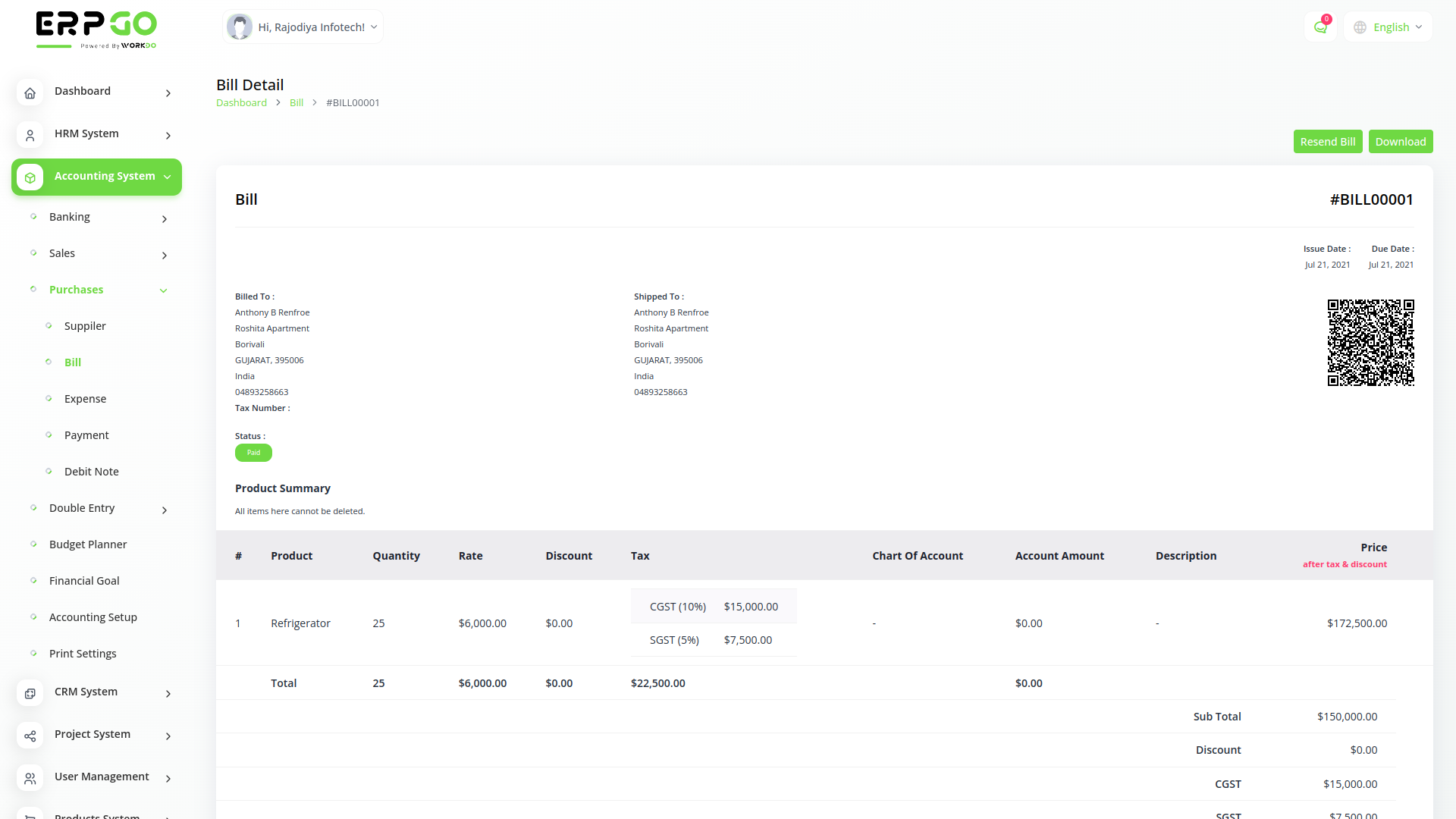Click the globe icon beside English
This screenshot has width=1456, height=819.
[x=1359, y=27]
